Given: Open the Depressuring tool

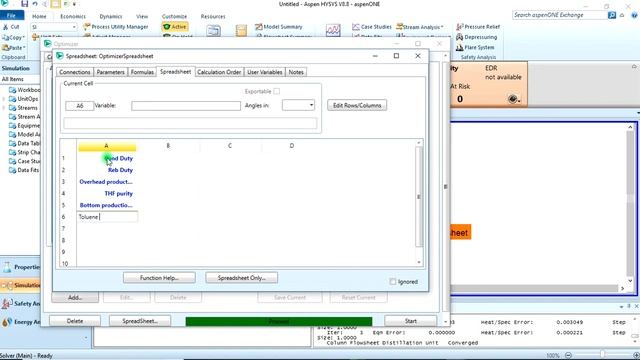Looking at the screenshot, I should [476, 37].
